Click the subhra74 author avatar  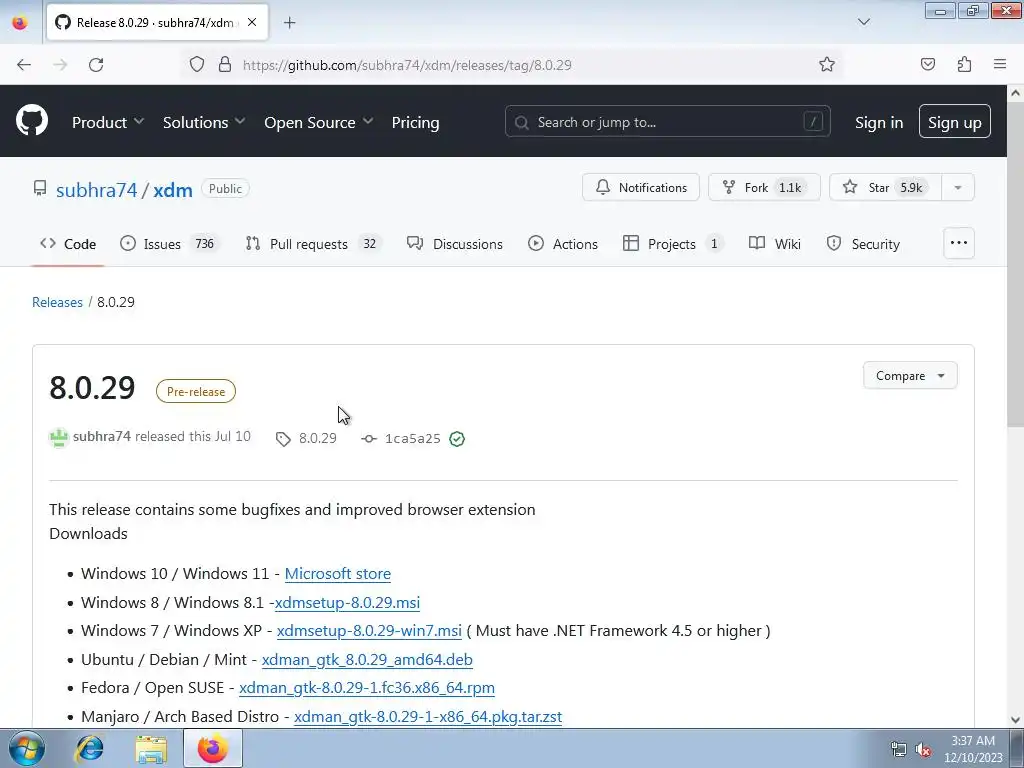coord(59,437)
